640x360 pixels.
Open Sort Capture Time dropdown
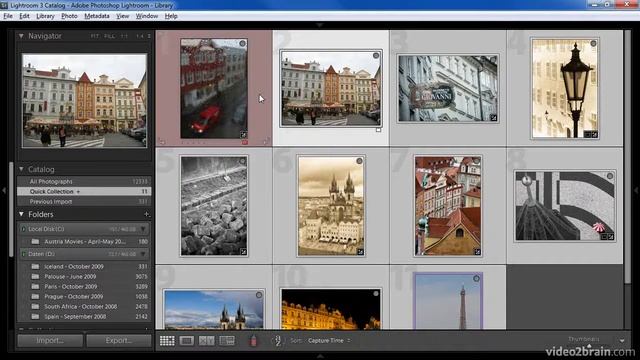pos(329,340)
